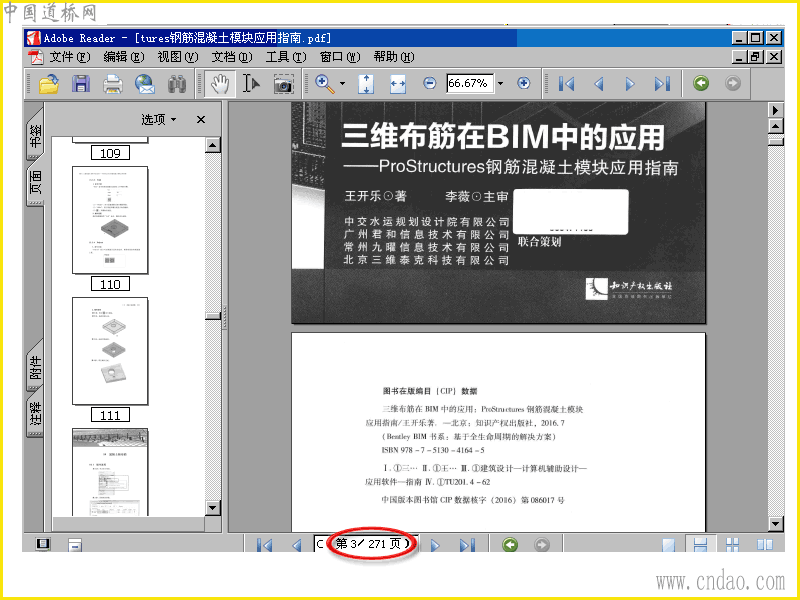Switch to Facing pages layout
This screenshot has width=800, height=600.
coord(765,544)
